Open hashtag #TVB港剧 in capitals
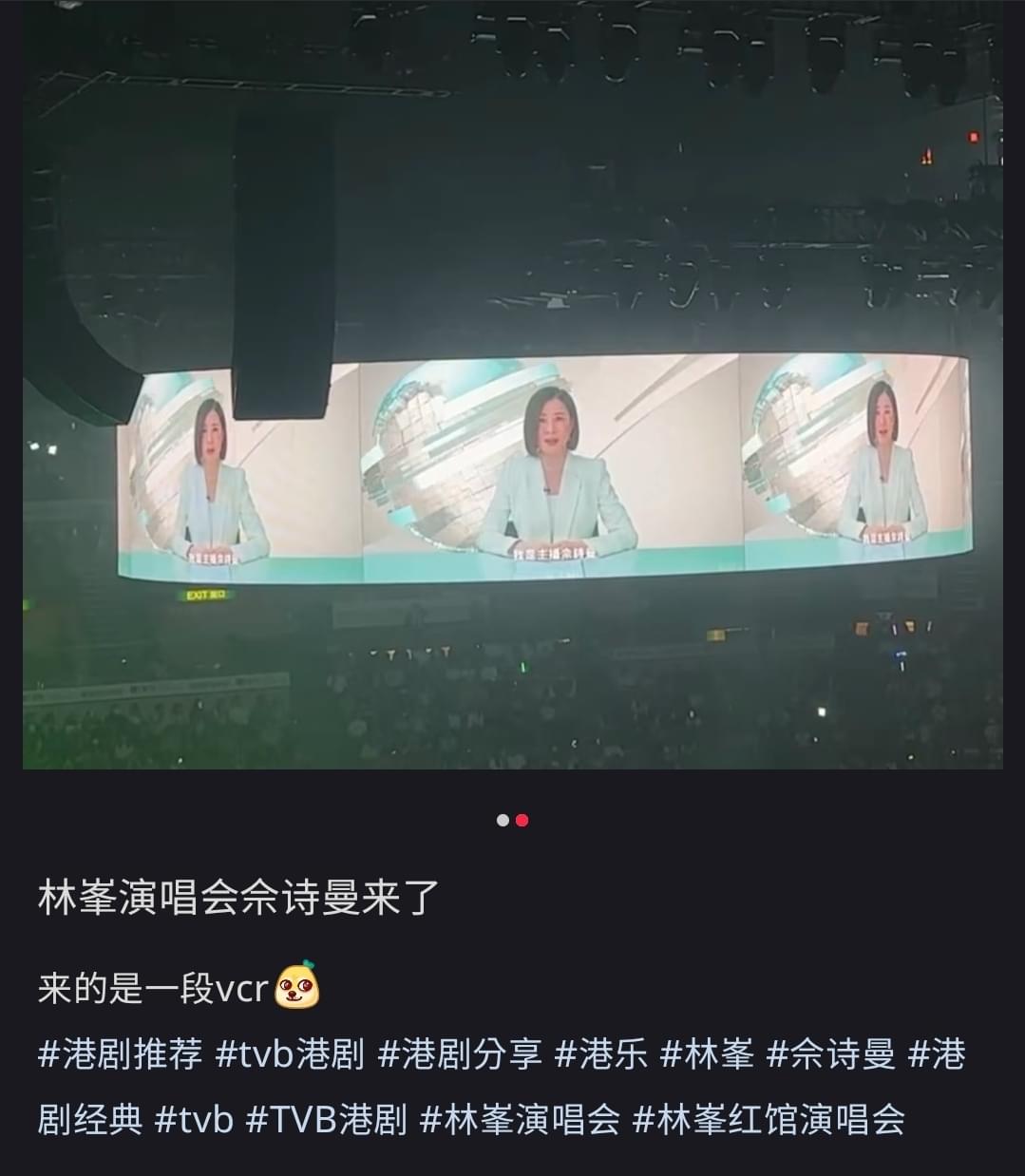This screenshot has height=1176, width=1025. coord(327,1120)
